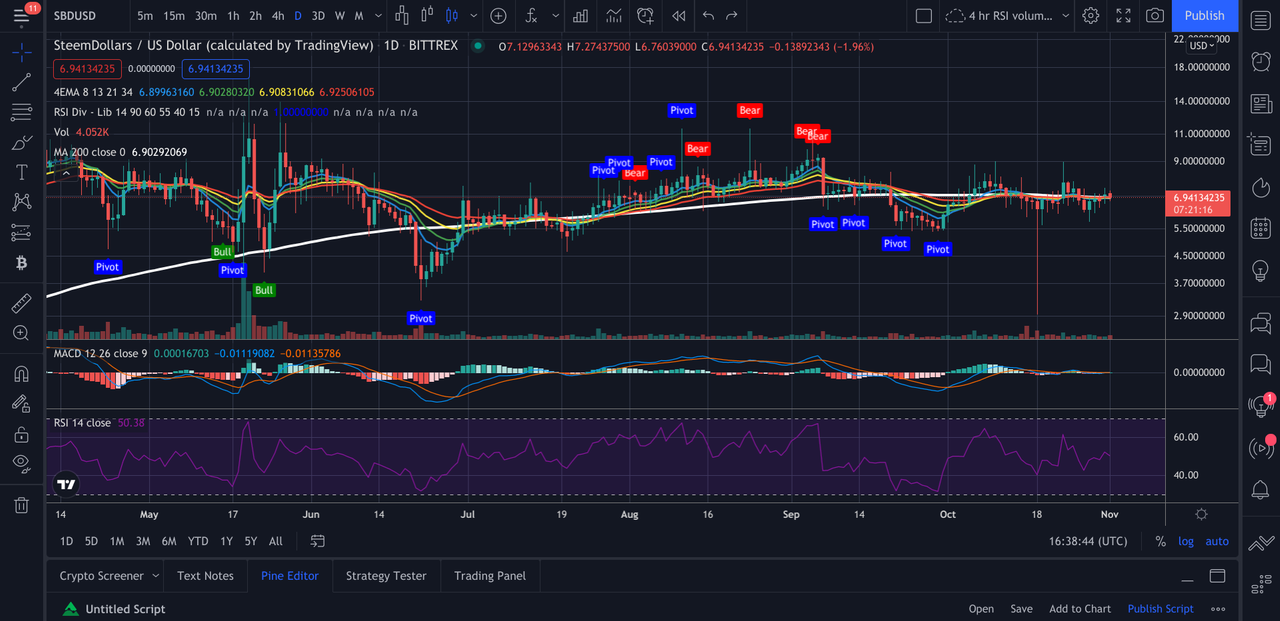
Task: Open the Bitcoin icons tool
Action: click(21, 262)
